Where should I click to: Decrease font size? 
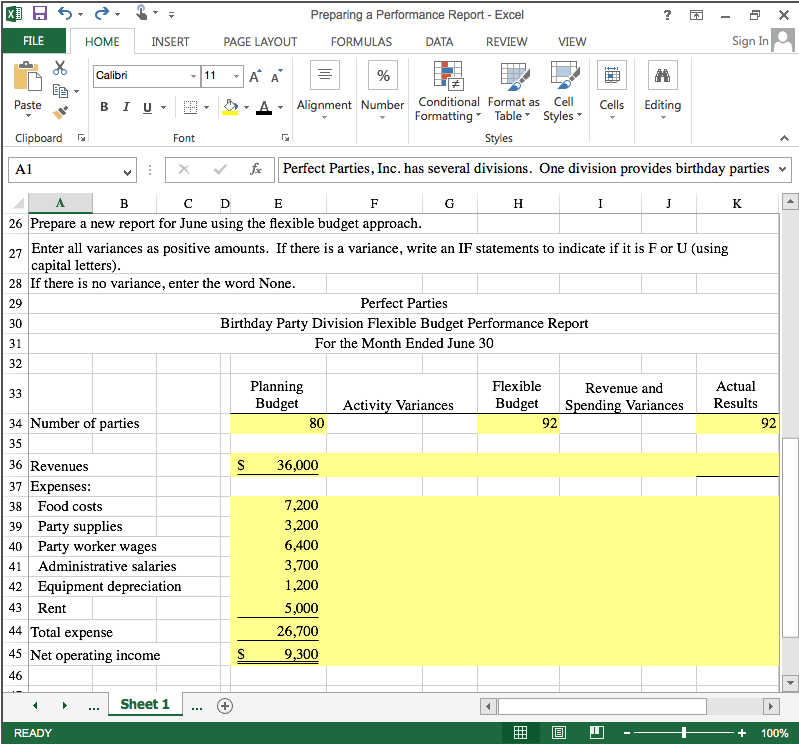tap(277, 76)
